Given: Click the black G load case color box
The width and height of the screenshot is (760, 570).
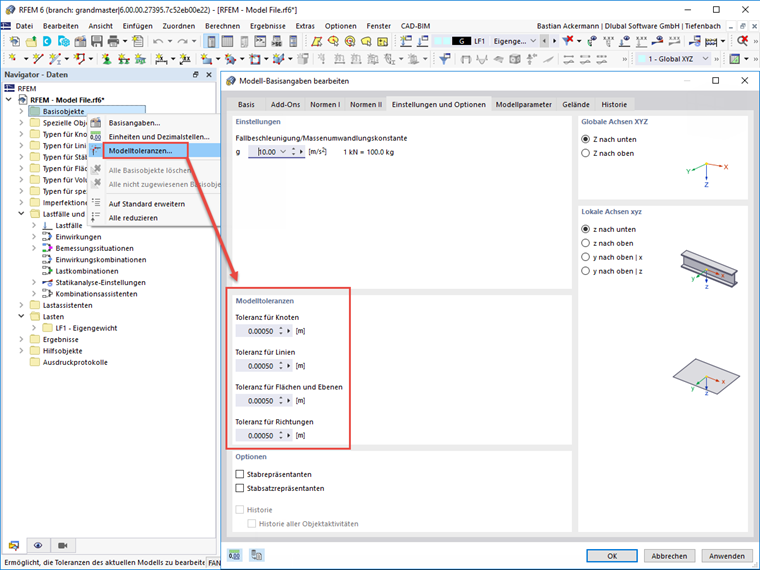Looking at the screenshot, I should pyautogui.click(x=461, y=41).
